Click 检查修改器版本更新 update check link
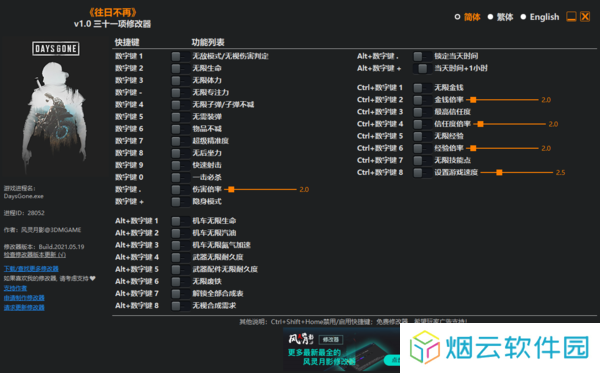 point(35,255)
